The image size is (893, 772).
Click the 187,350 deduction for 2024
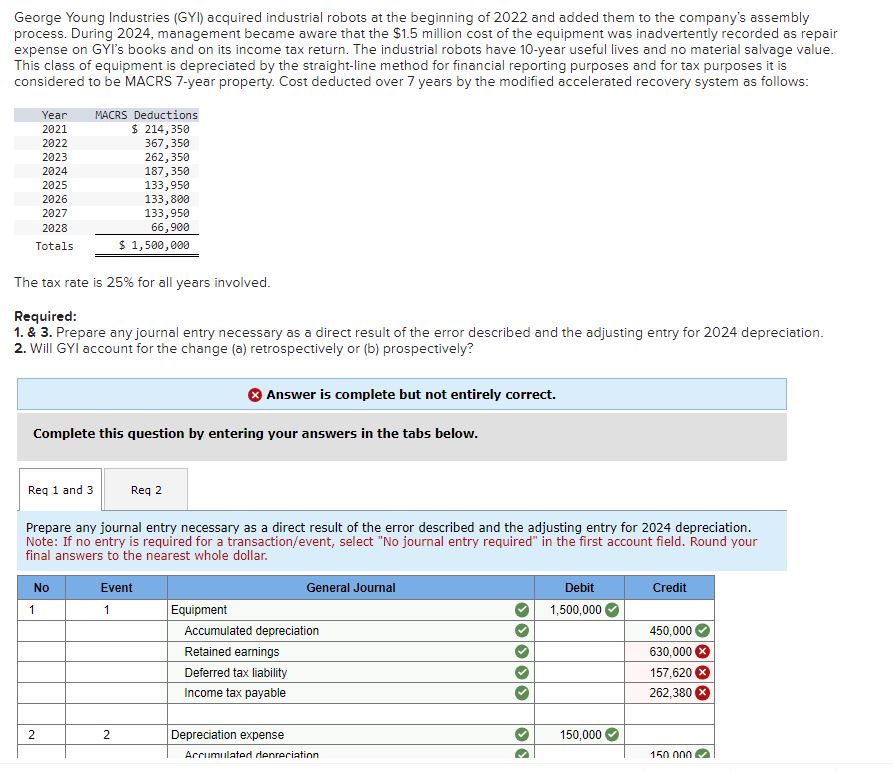167,171
